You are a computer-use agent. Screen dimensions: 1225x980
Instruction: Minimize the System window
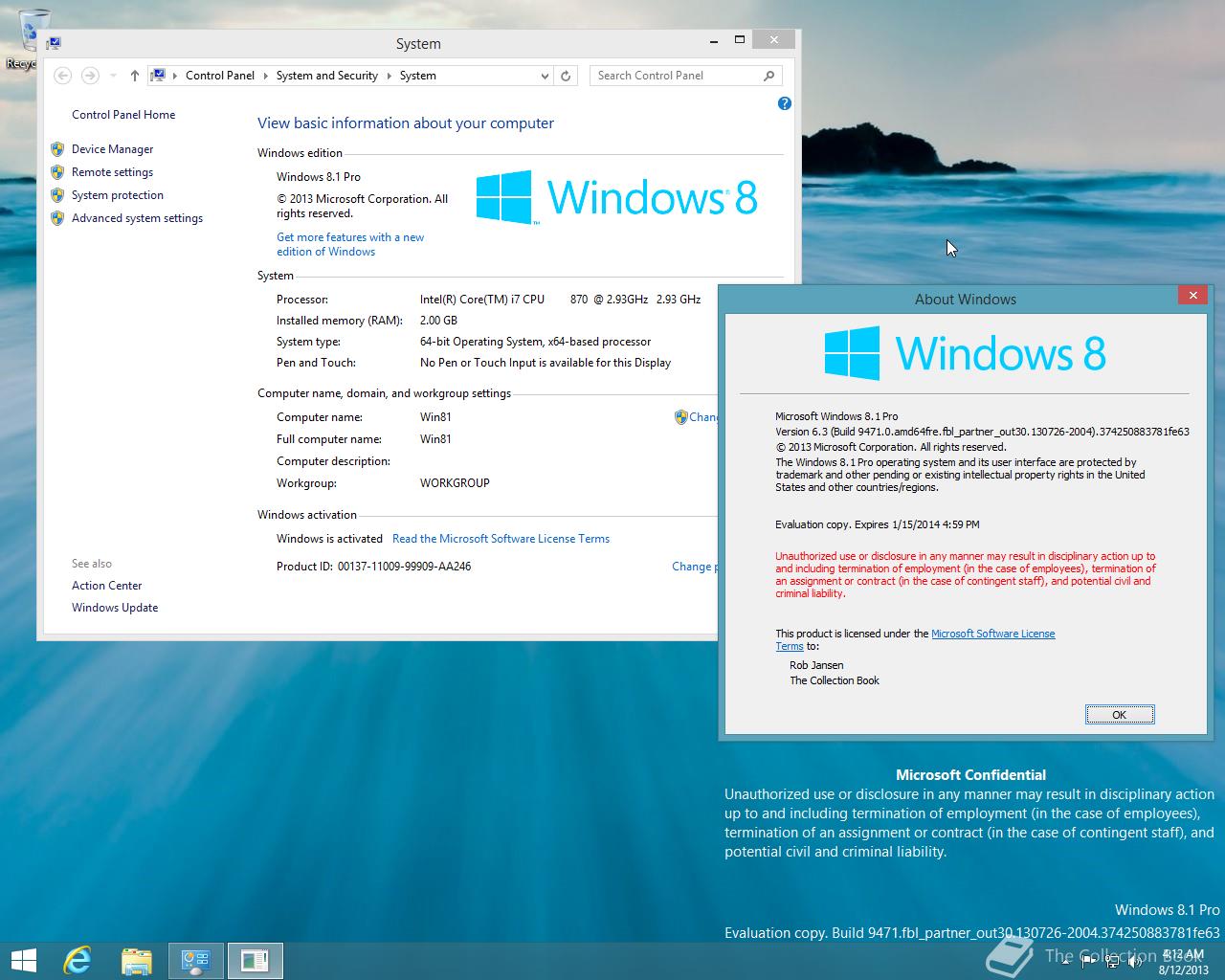click(x=714, y=40)
